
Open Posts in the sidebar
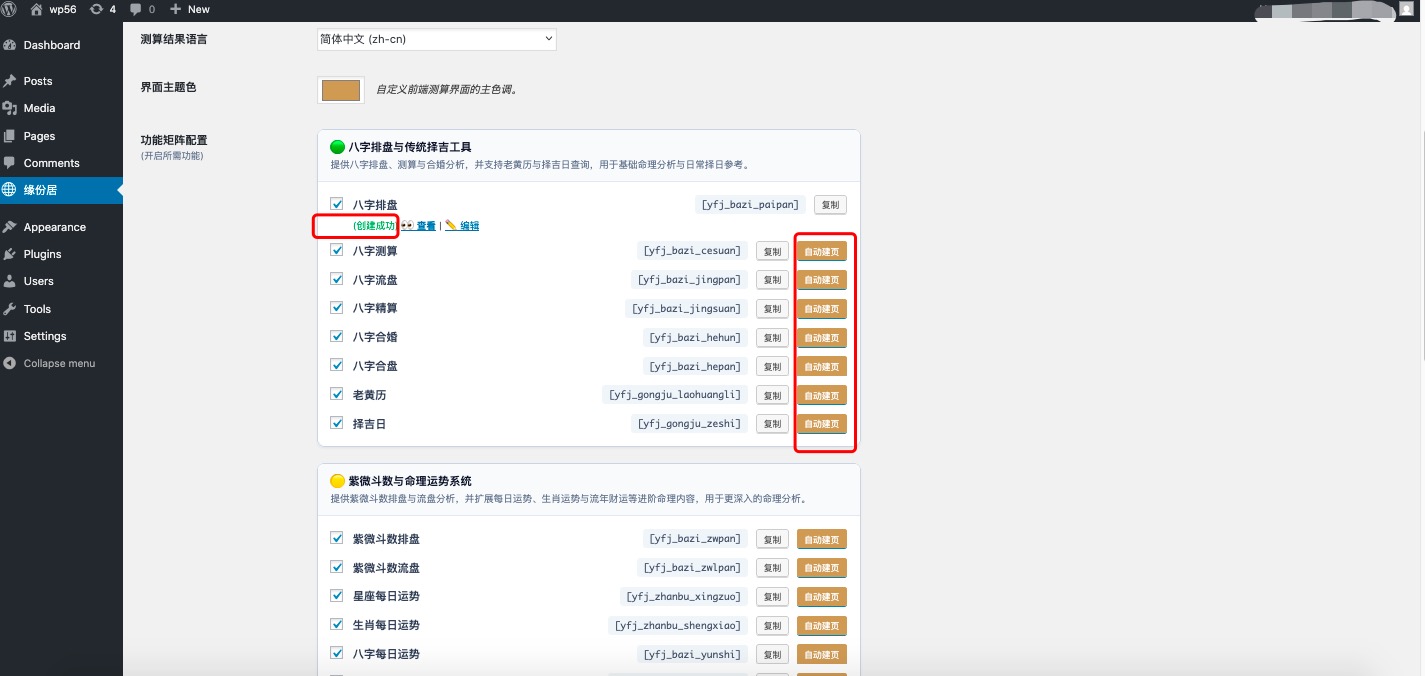pyautogui.click(x=61, y=81)
